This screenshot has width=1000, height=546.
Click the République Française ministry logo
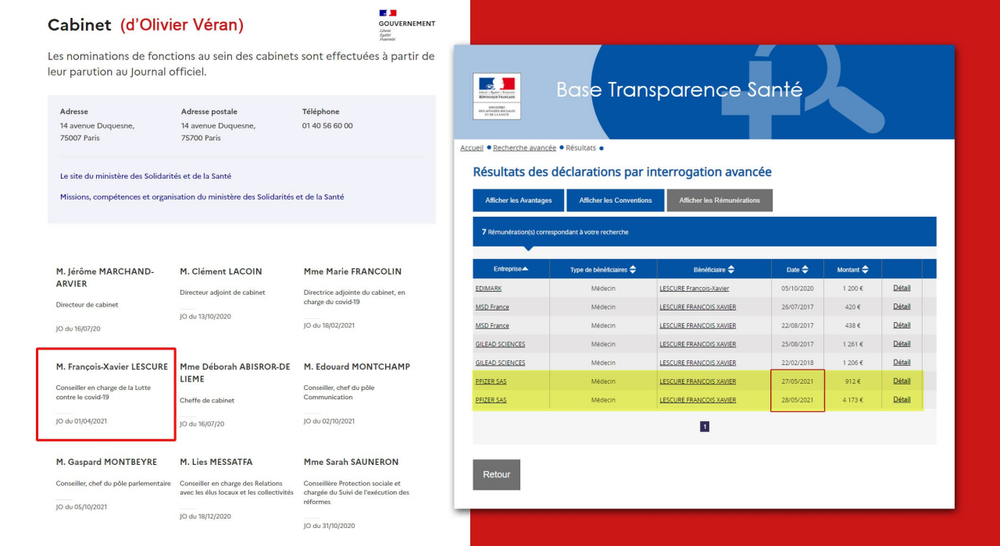496,96
